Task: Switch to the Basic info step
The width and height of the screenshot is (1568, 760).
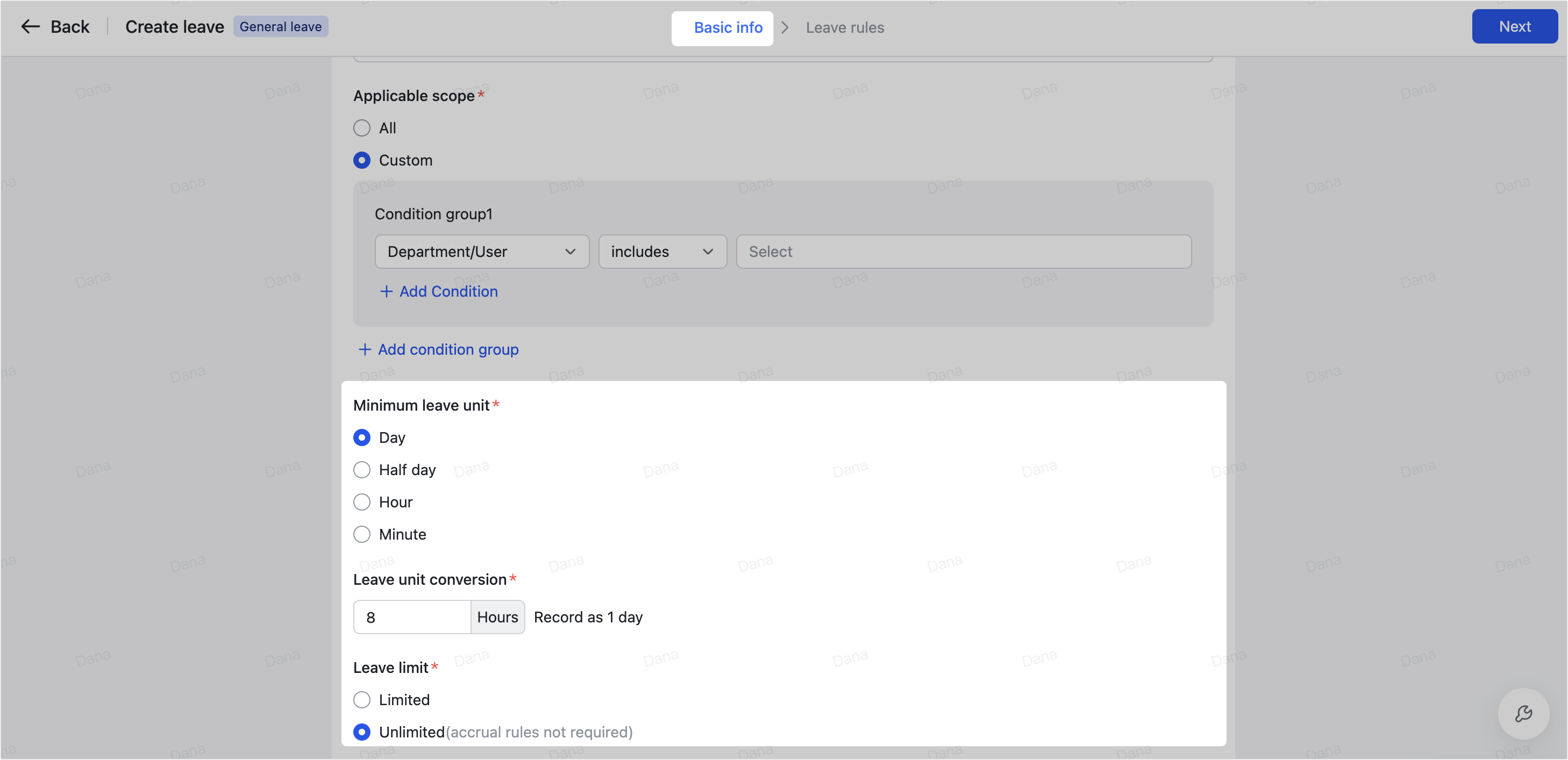Action: pos(728,28)
